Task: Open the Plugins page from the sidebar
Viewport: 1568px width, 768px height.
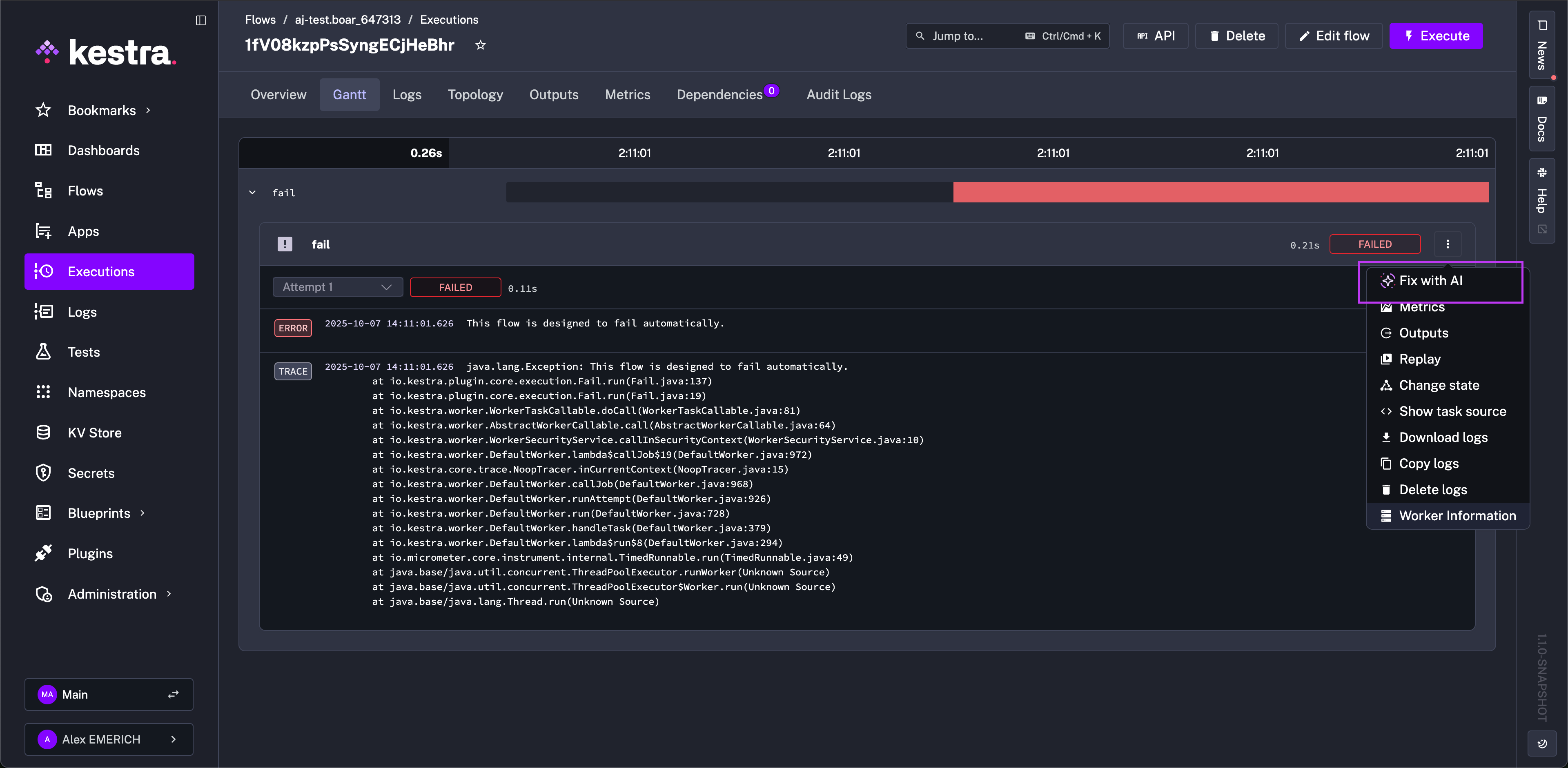Action: [x=90, y=553]
